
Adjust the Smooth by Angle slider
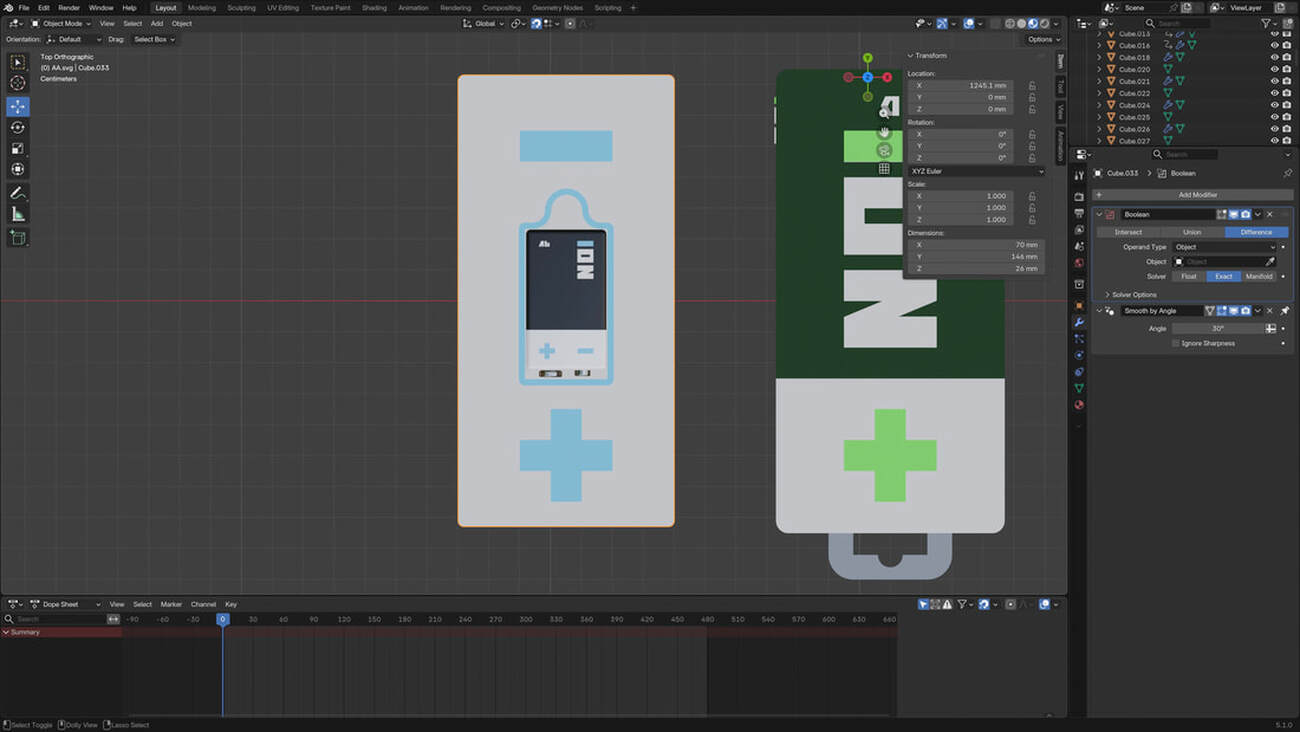[x=1216, y=328]
